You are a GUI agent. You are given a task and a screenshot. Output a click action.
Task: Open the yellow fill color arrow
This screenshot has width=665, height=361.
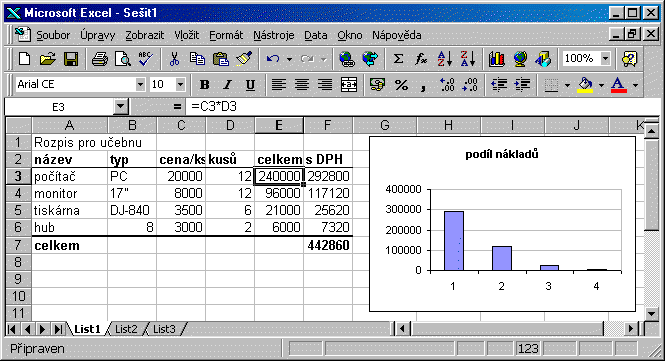tap(601, 85)
